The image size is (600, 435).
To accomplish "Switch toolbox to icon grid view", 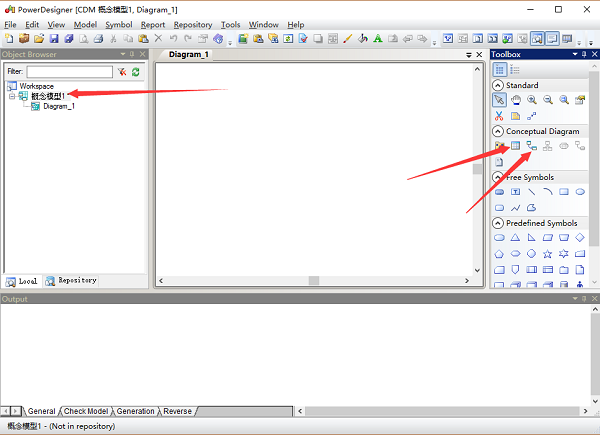I will click(500, 69).
